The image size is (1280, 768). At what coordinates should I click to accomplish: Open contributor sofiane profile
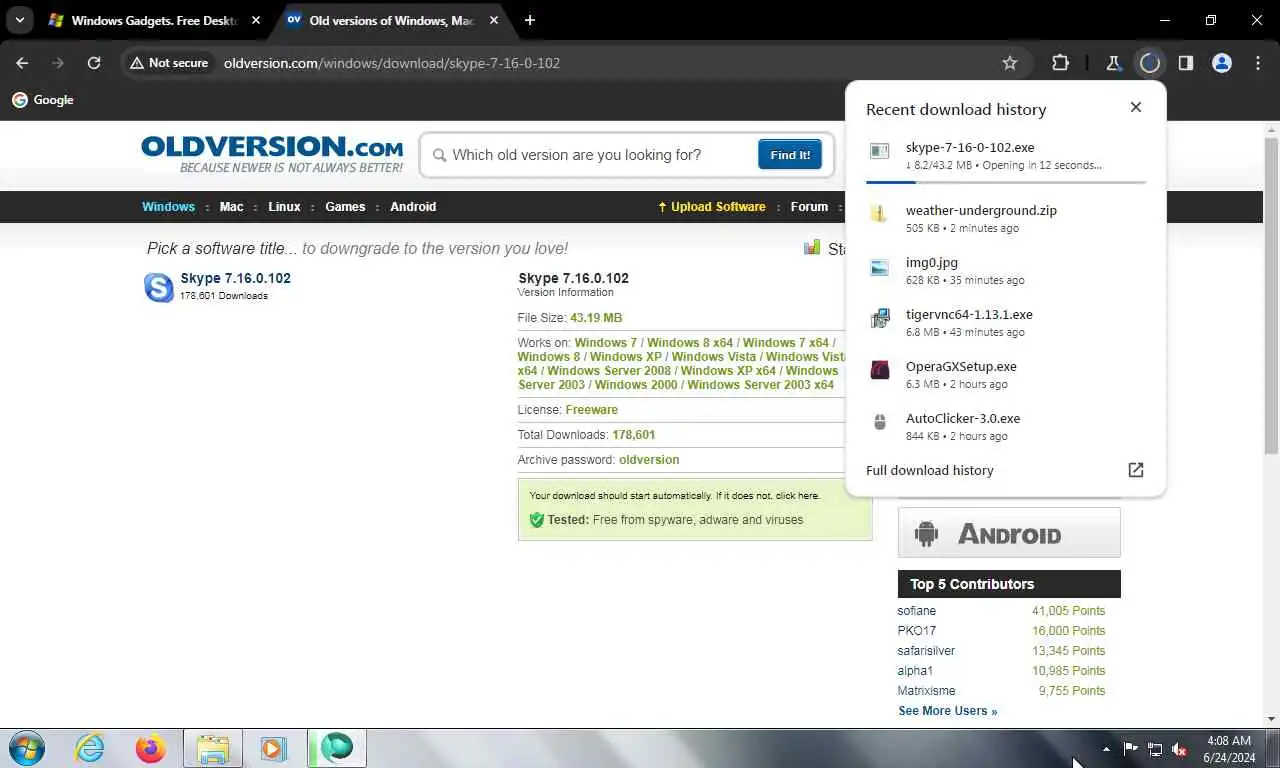pos(917,611)
